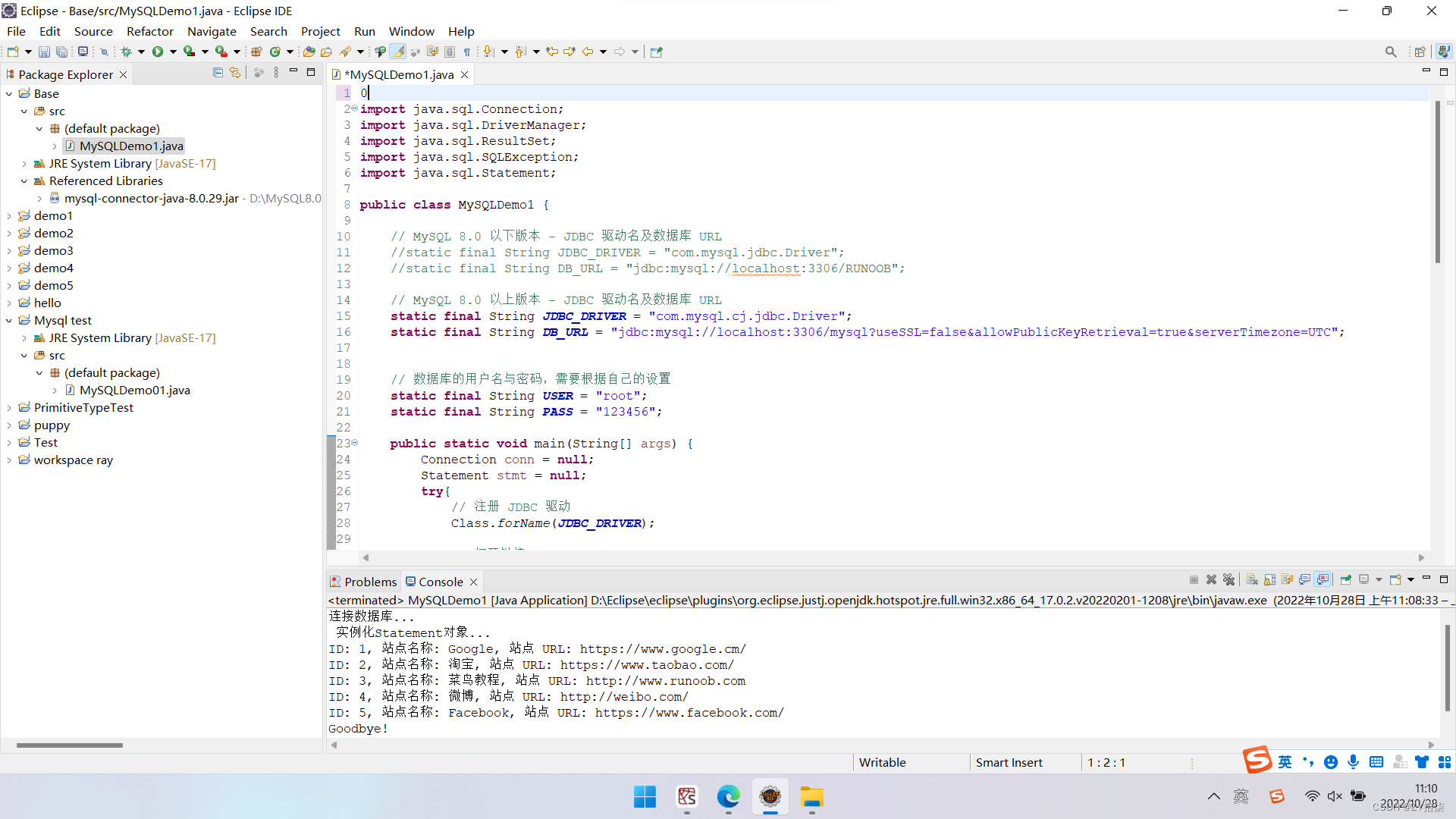The height and width of the screenshot is (819, 1456).
Task: Open the Refactor menu
Action: (149, 31)
